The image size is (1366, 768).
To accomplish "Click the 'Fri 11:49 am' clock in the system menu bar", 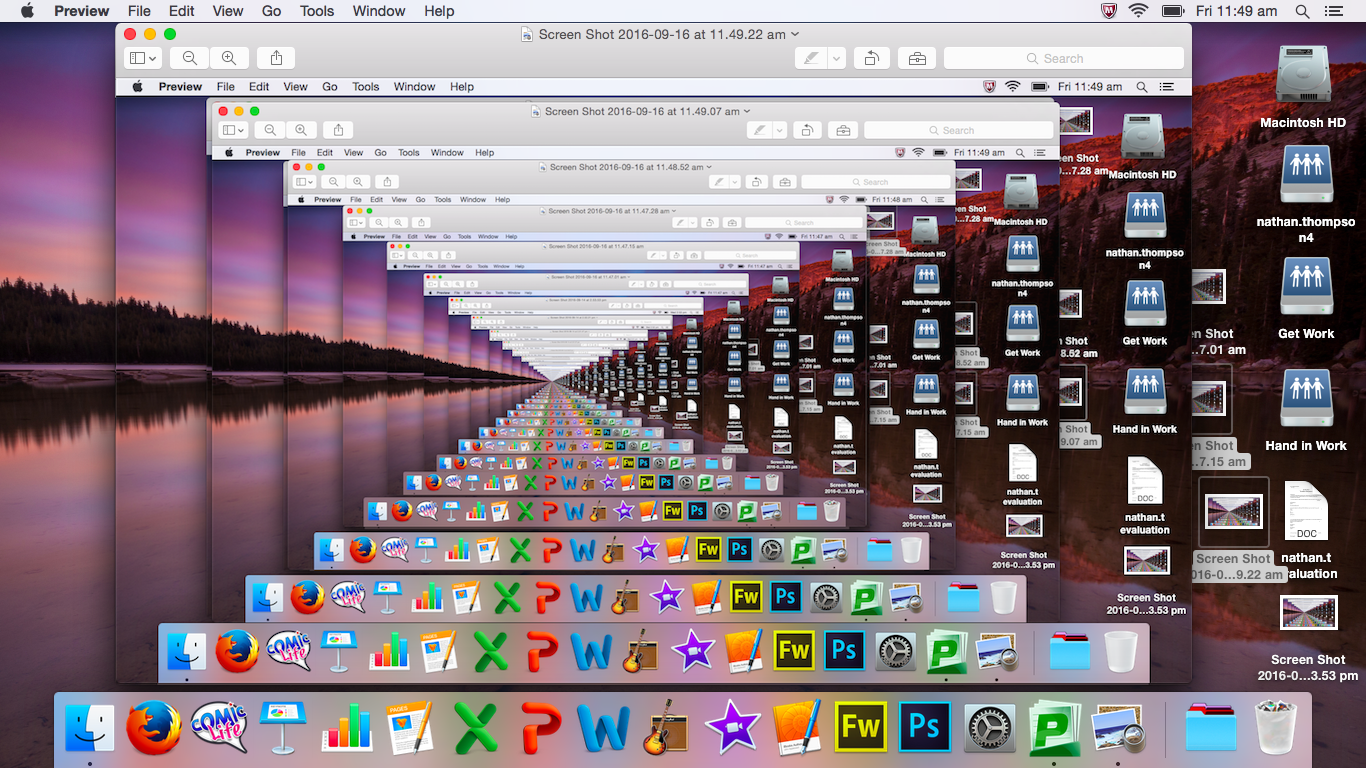I will 1237,11.
